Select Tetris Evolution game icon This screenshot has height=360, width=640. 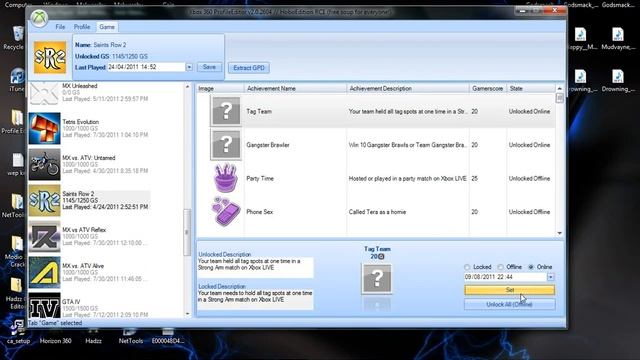44,129
